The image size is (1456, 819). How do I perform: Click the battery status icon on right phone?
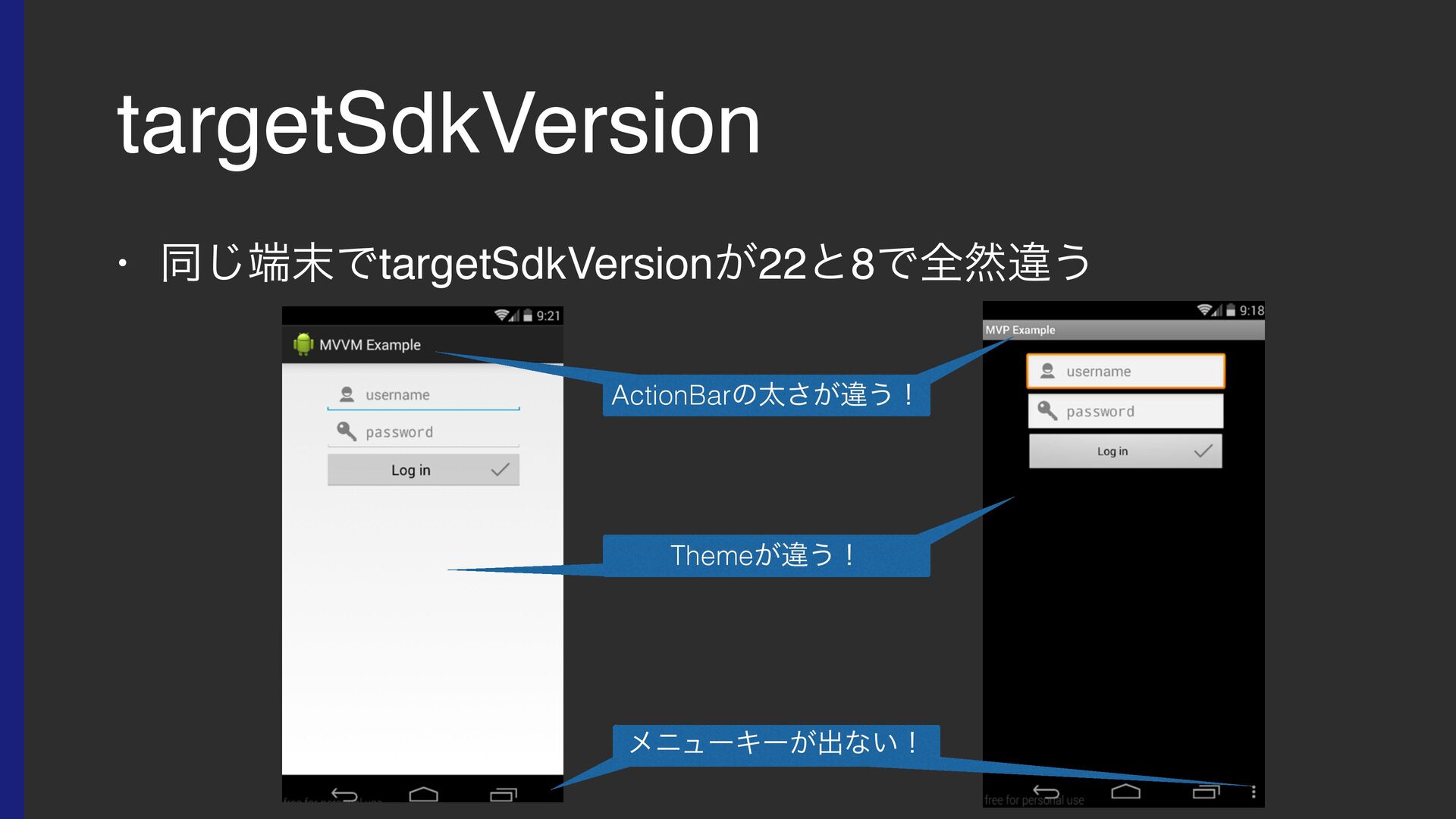(x=1231, y=310)
